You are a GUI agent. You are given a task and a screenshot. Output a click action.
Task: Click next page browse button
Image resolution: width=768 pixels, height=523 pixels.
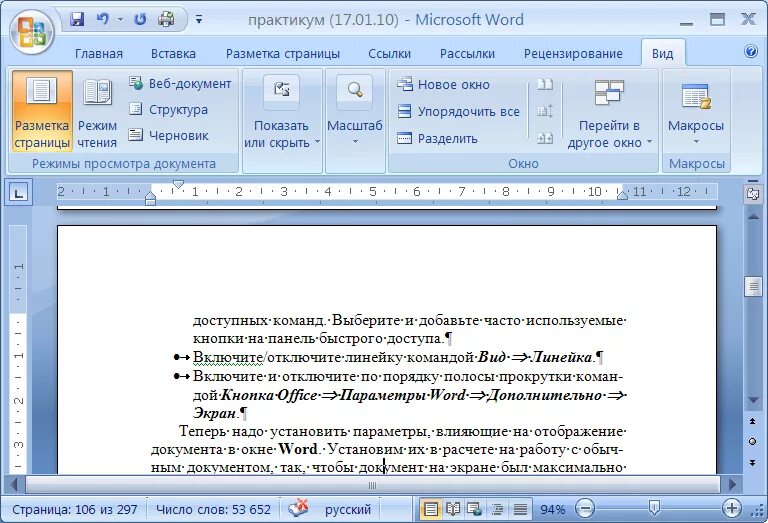[x=753, y=462]
